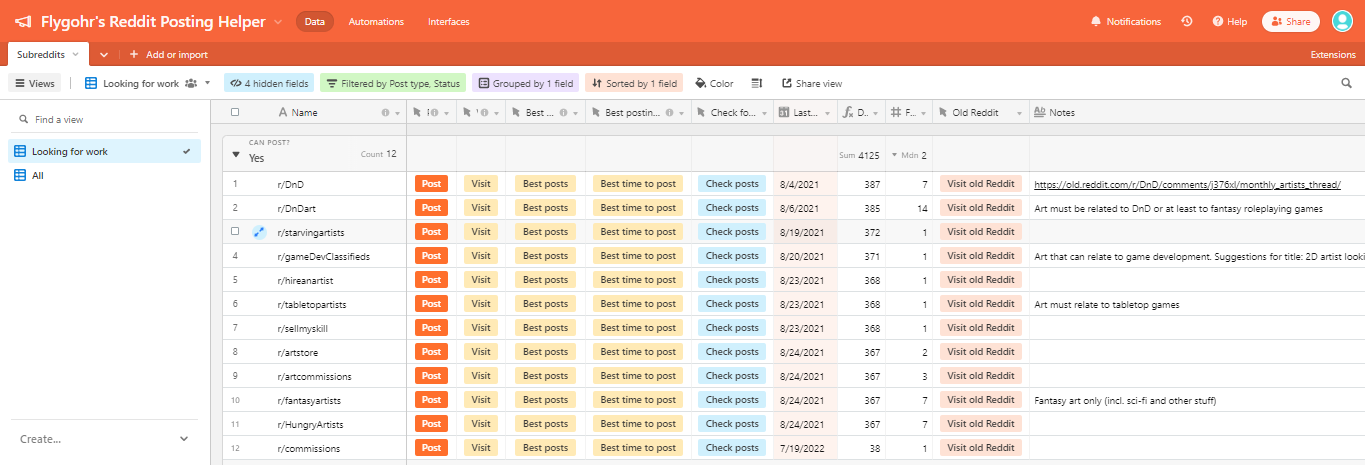Click 7/19/2022 date for r/commissions
The image size is (1365, 465).
pos(805,448)
